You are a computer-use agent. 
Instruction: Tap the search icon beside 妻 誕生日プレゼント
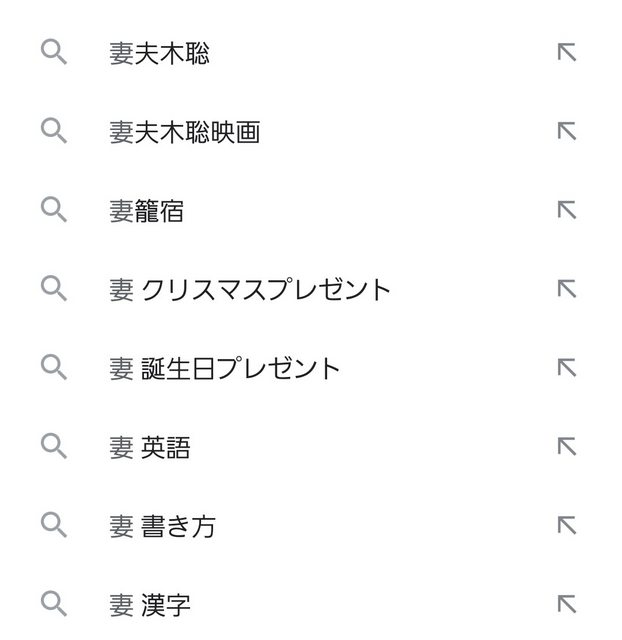click(54, 367)
